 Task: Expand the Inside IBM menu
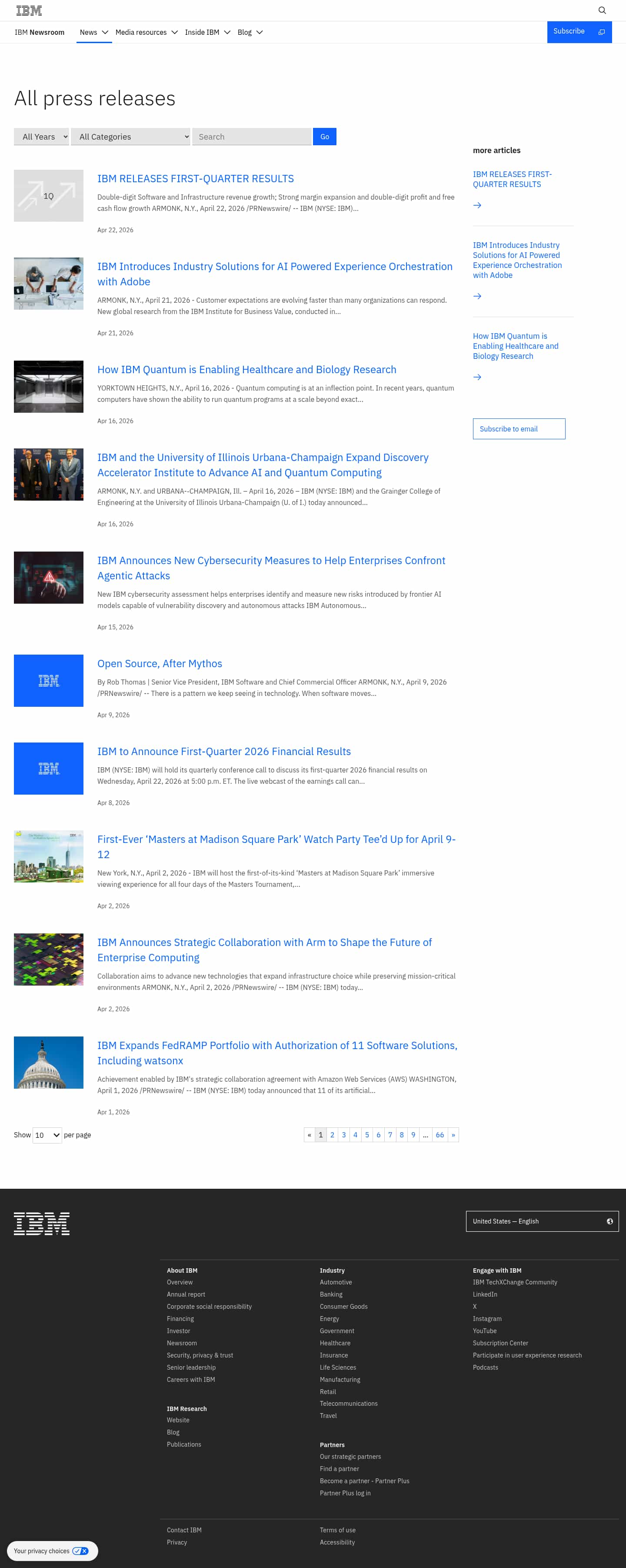coord(207,32)
